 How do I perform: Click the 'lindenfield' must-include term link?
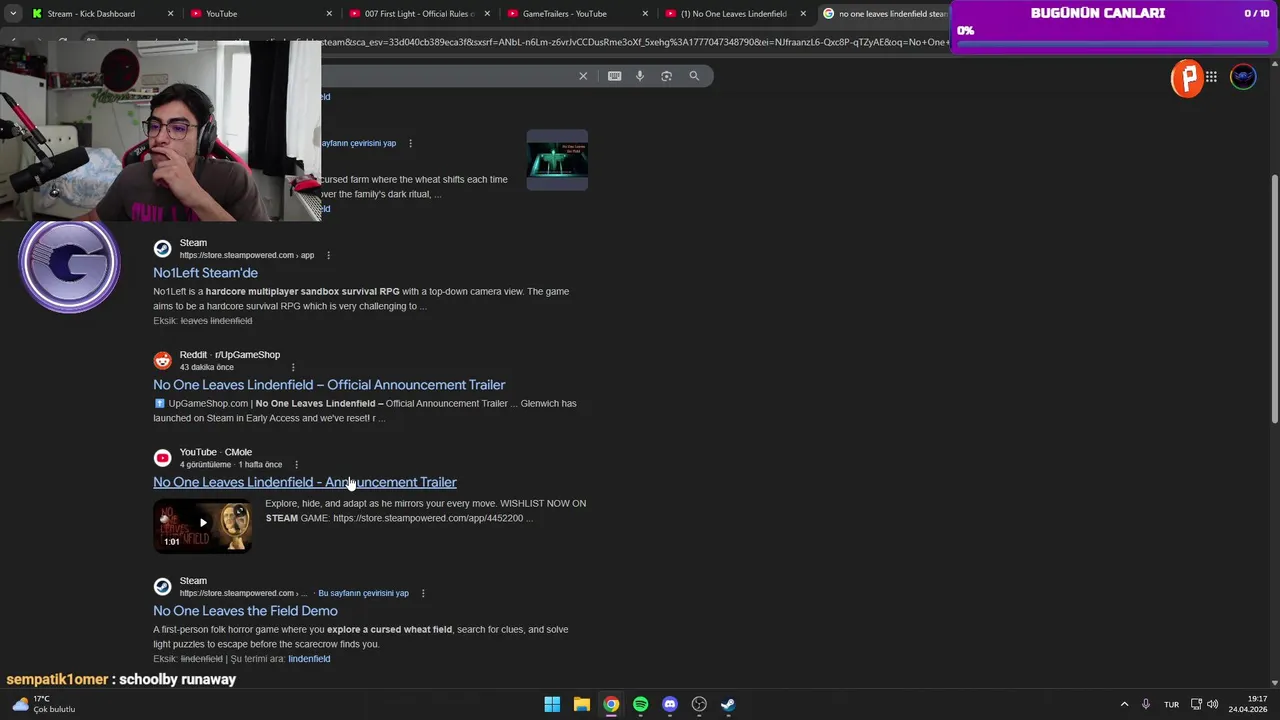click(x=309, y=659)
